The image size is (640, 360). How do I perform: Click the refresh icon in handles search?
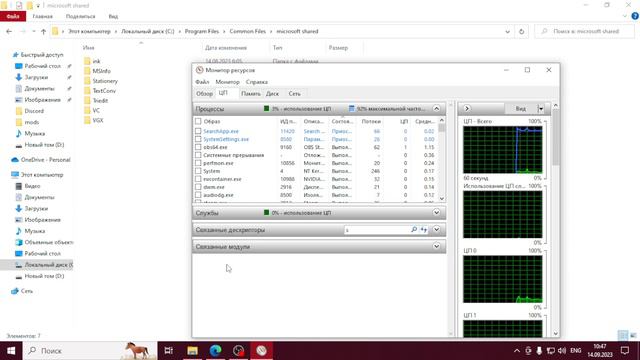pos(424,230)
